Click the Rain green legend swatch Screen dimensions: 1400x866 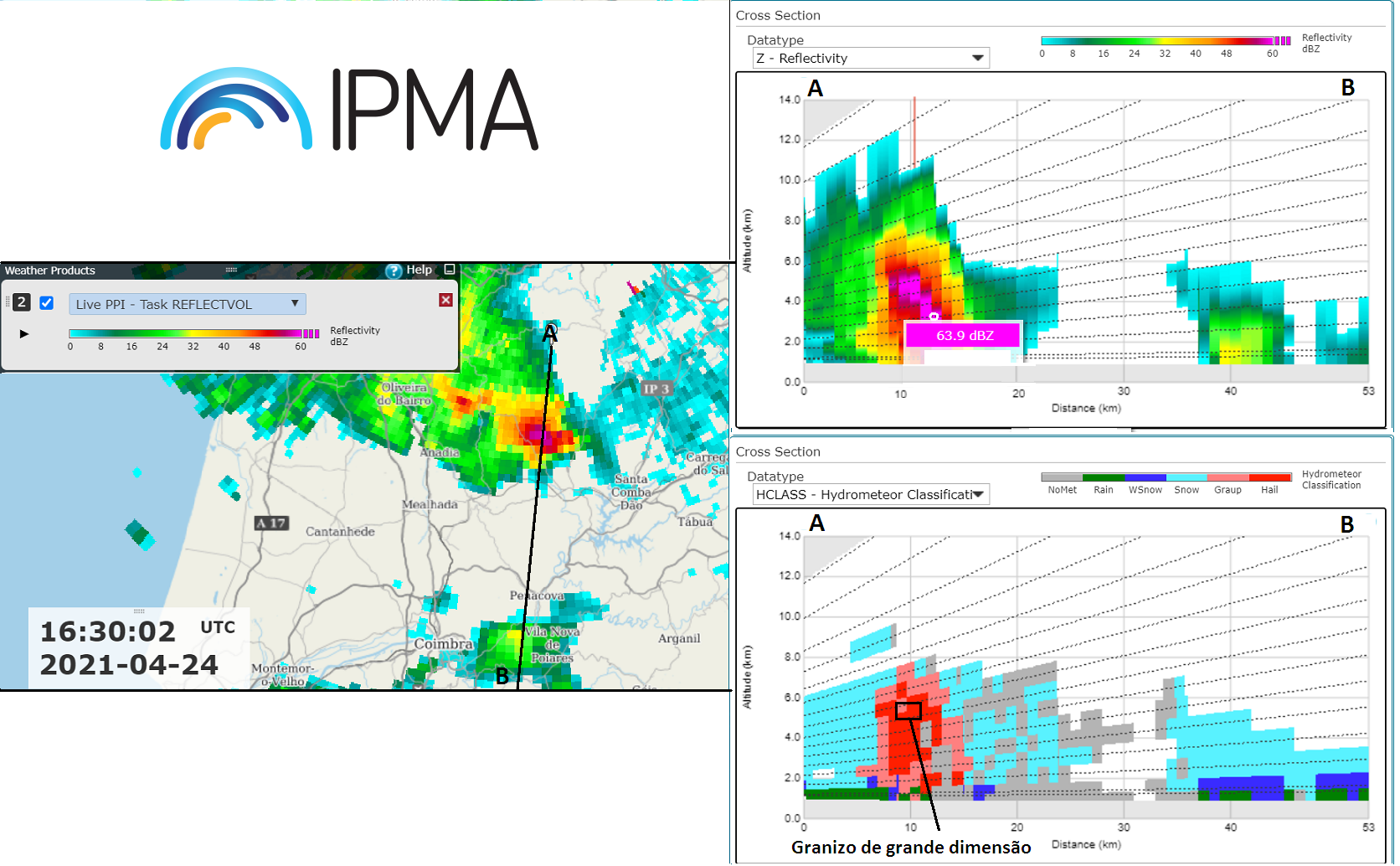(x=1104, y=477)
